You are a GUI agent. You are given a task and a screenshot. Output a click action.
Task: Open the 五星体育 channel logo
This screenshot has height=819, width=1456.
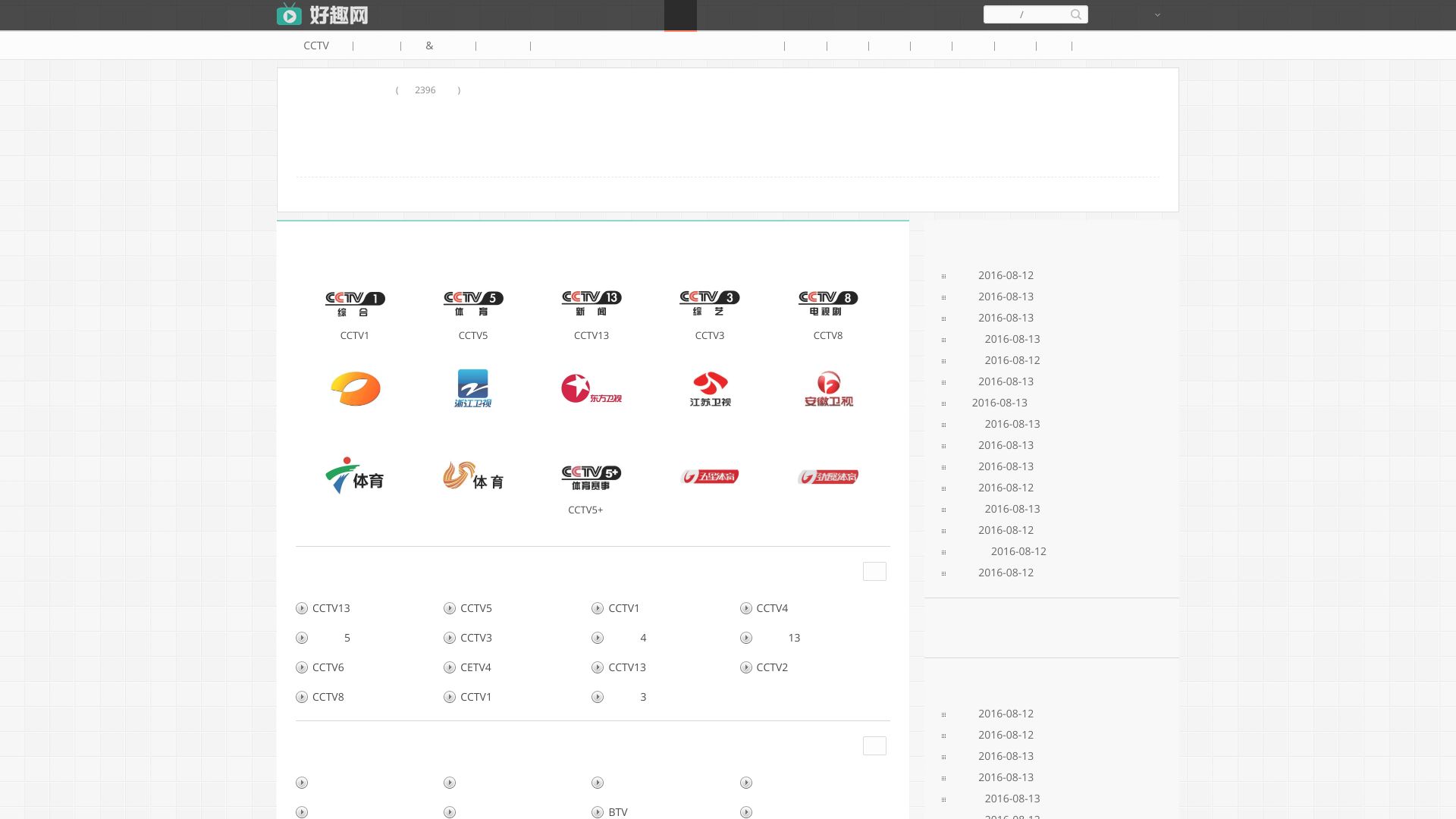tap(710, 476)
